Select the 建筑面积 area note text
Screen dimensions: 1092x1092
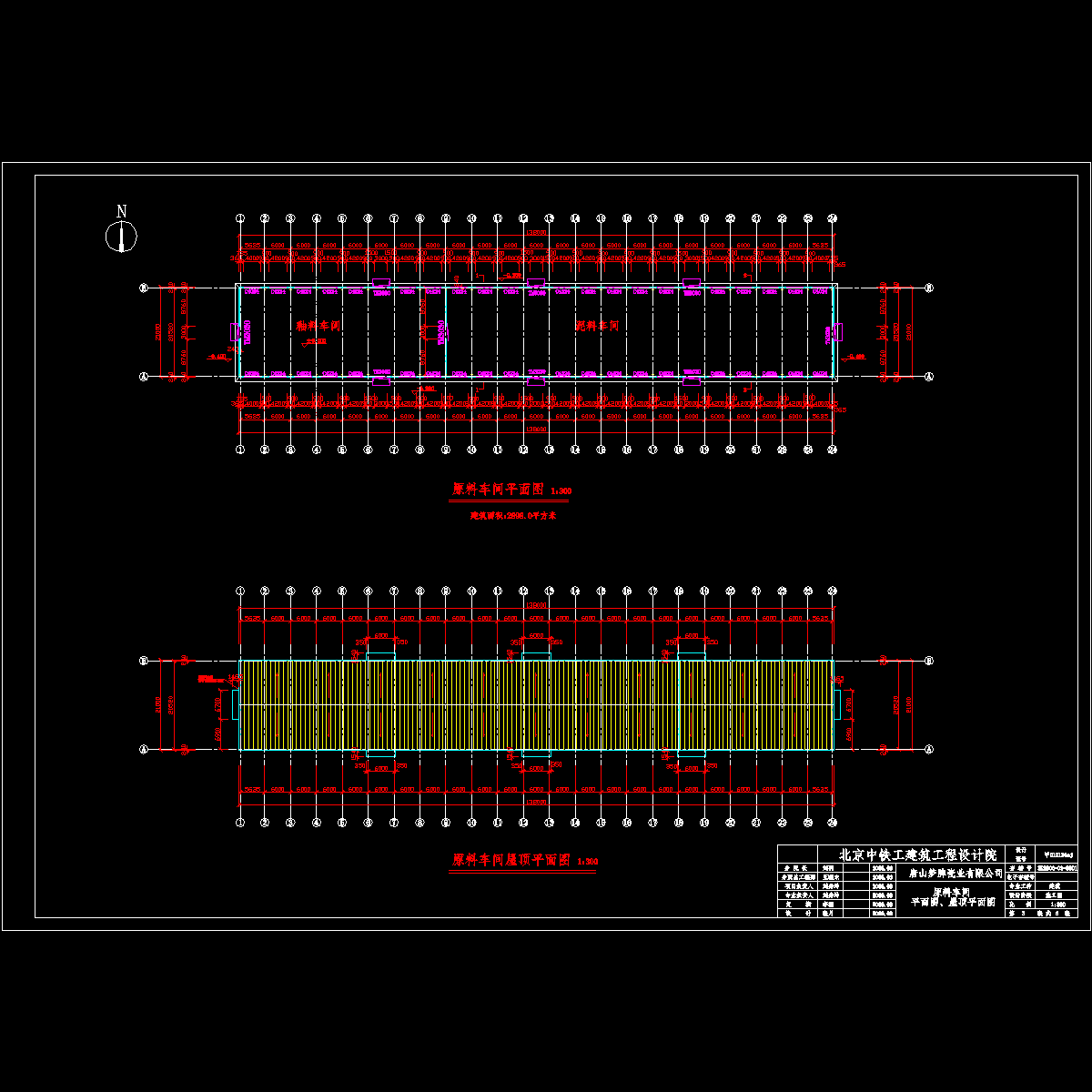(x=512, y=515)
